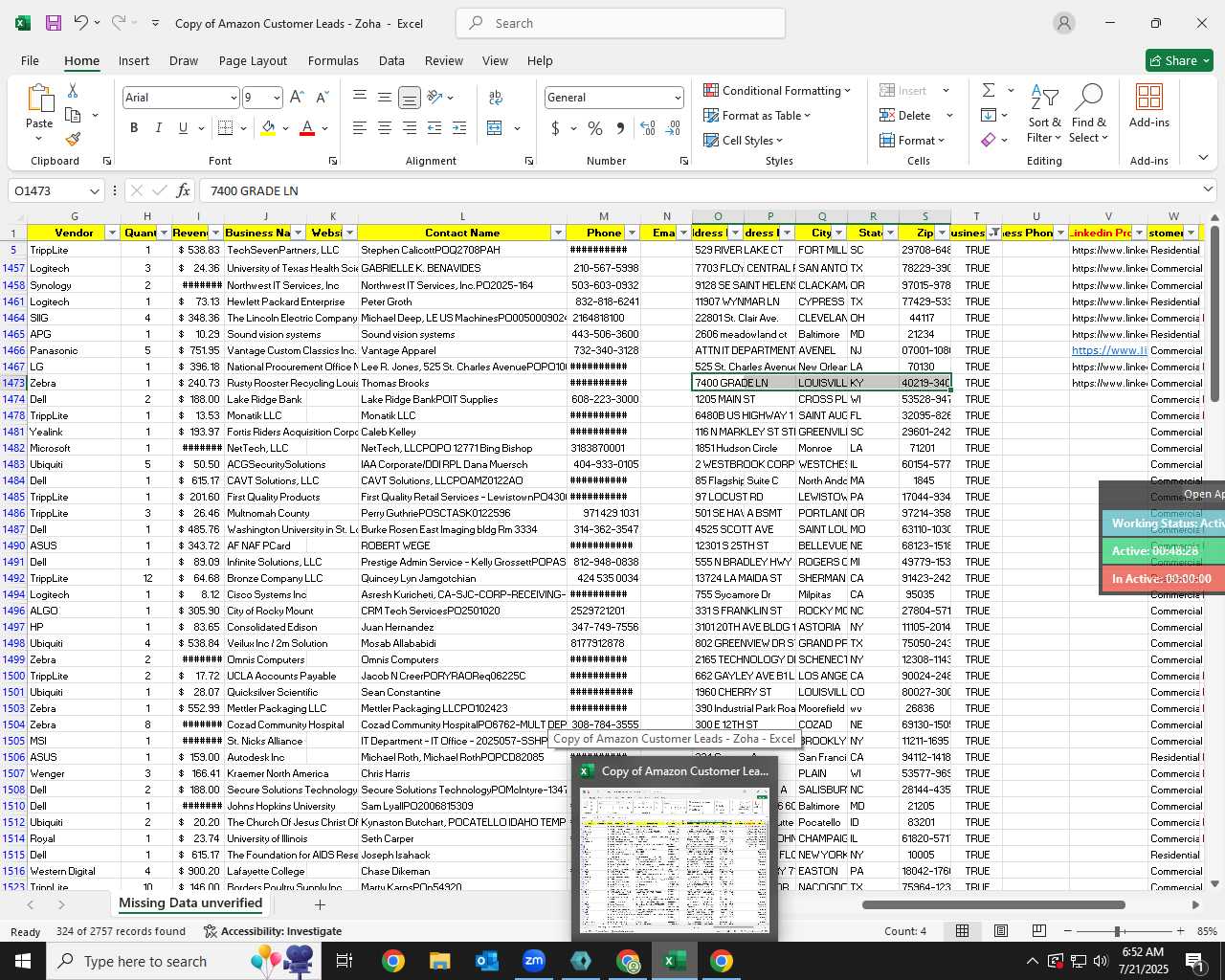Expand Conditional Formatting menu
The image size is (1225, 980).
776,90
